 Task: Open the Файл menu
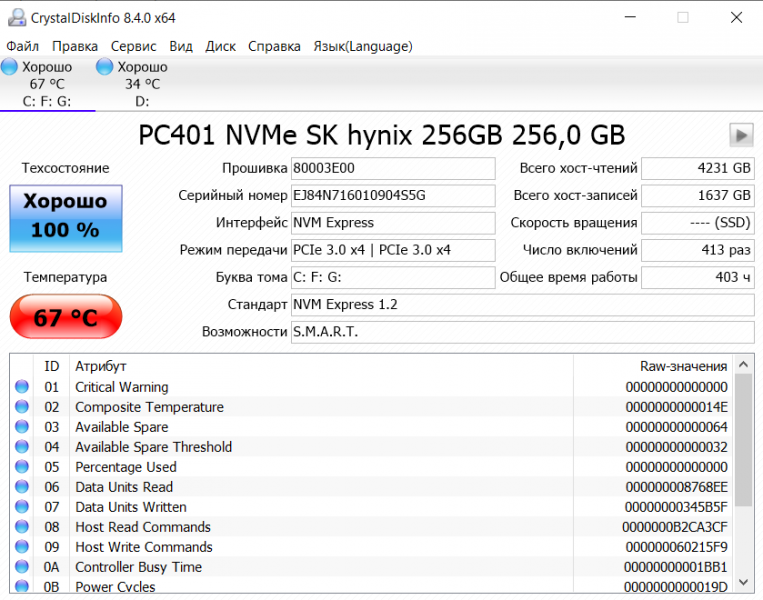(22, 46)
